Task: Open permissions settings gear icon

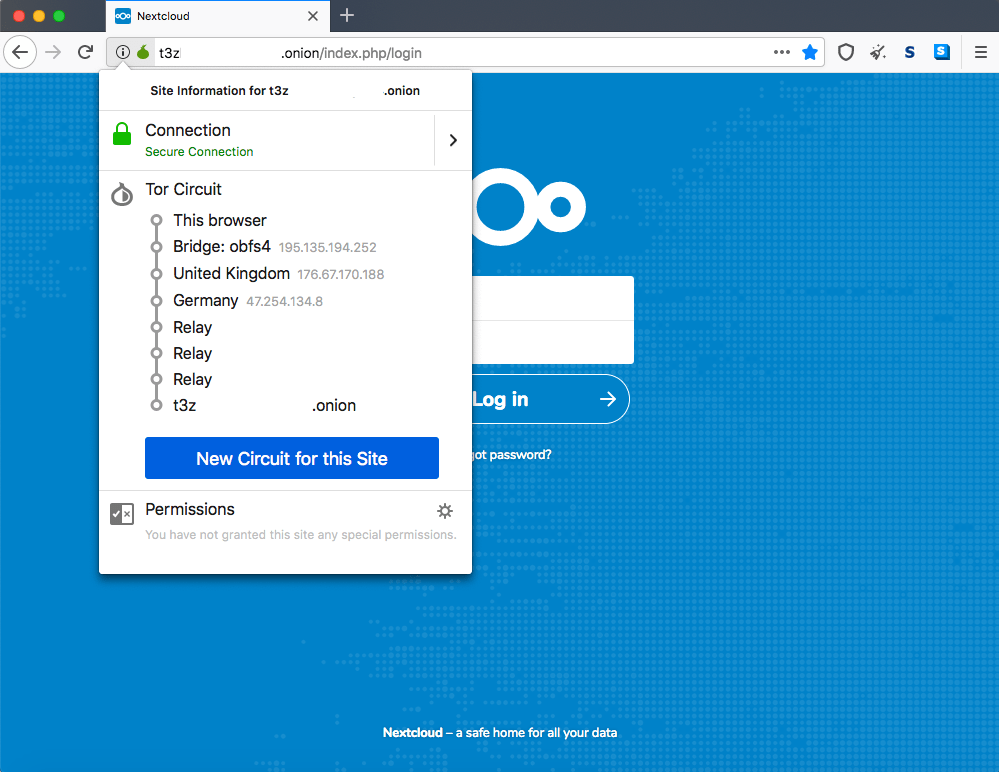Action: 445,511
